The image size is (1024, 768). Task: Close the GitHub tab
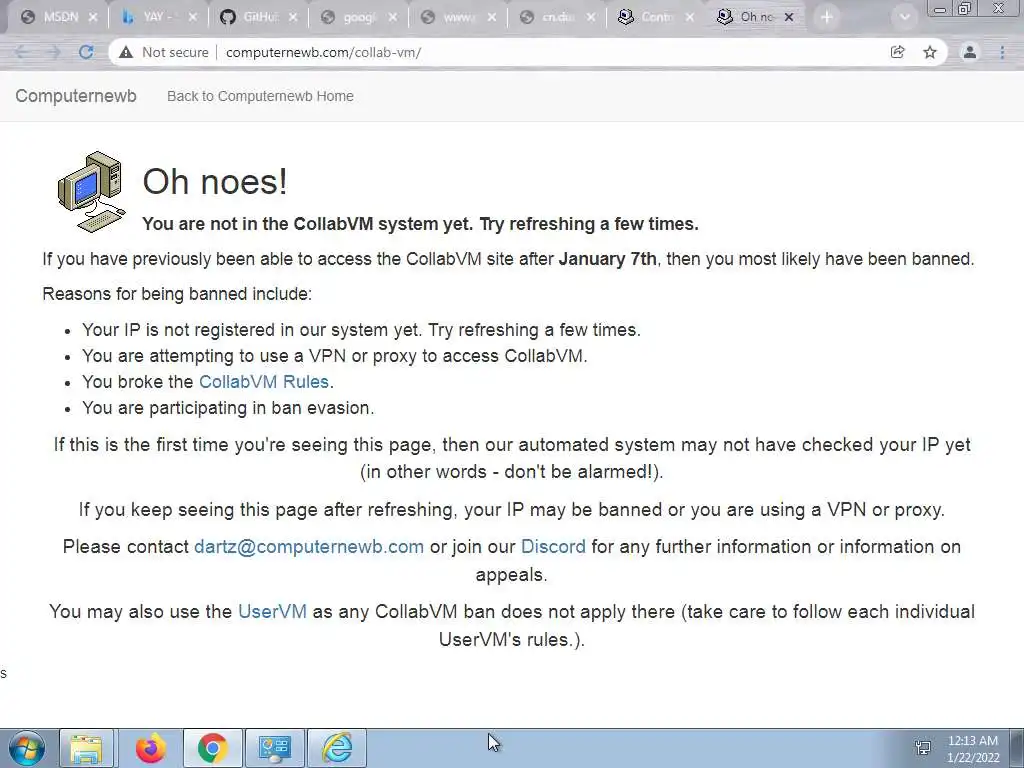293,18
